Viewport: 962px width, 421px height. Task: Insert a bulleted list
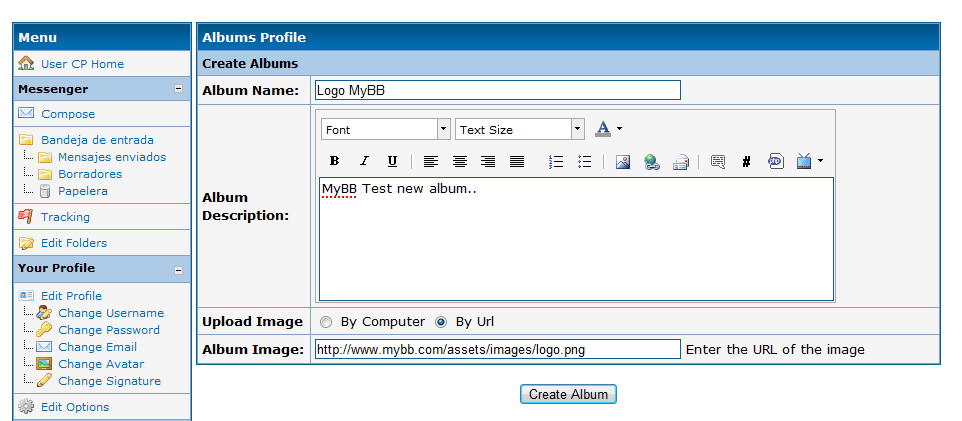585,161
